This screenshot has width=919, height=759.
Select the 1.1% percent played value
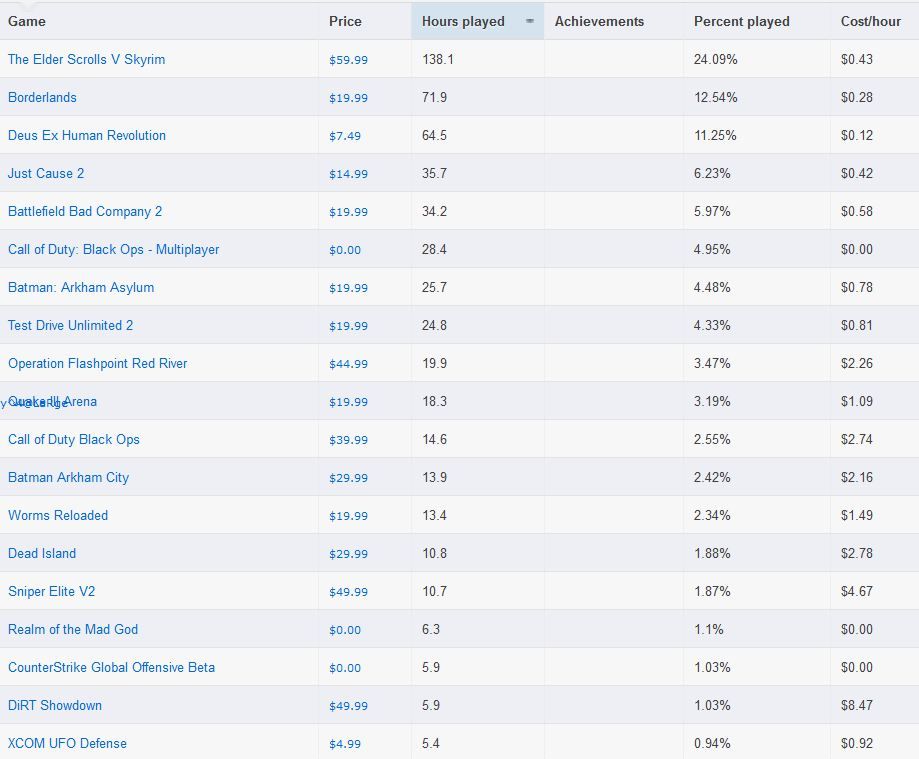point(709,629)
